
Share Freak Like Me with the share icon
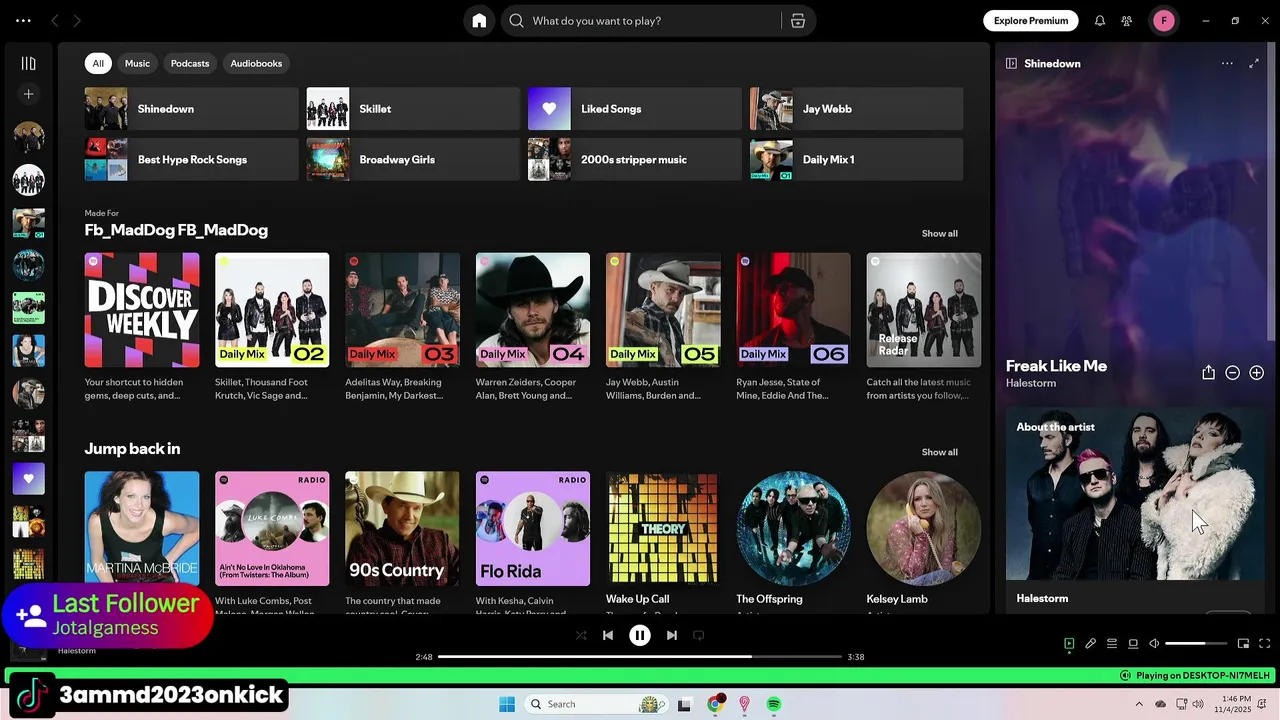1208,373
